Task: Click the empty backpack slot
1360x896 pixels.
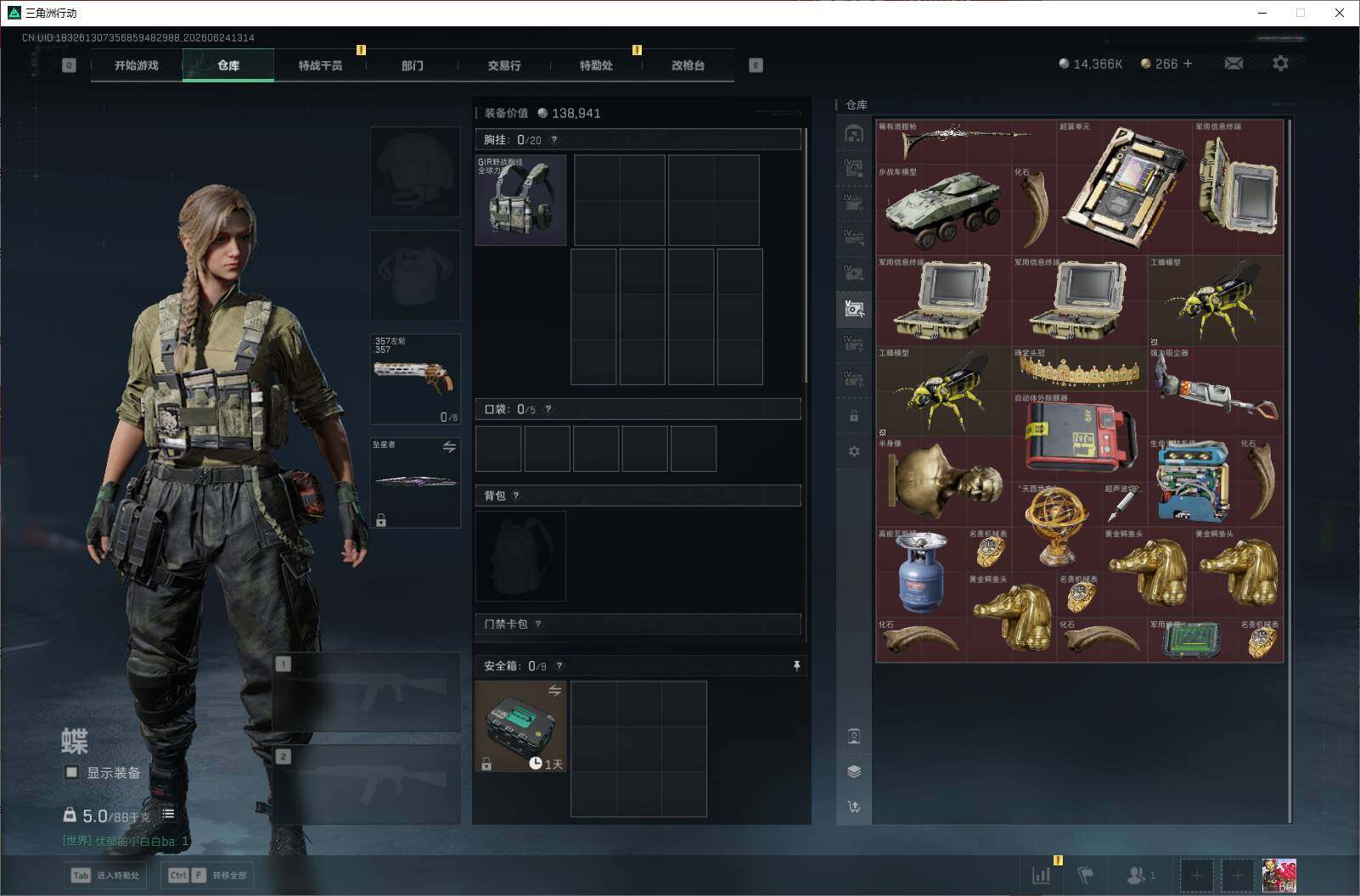Action: pos(520,556)
